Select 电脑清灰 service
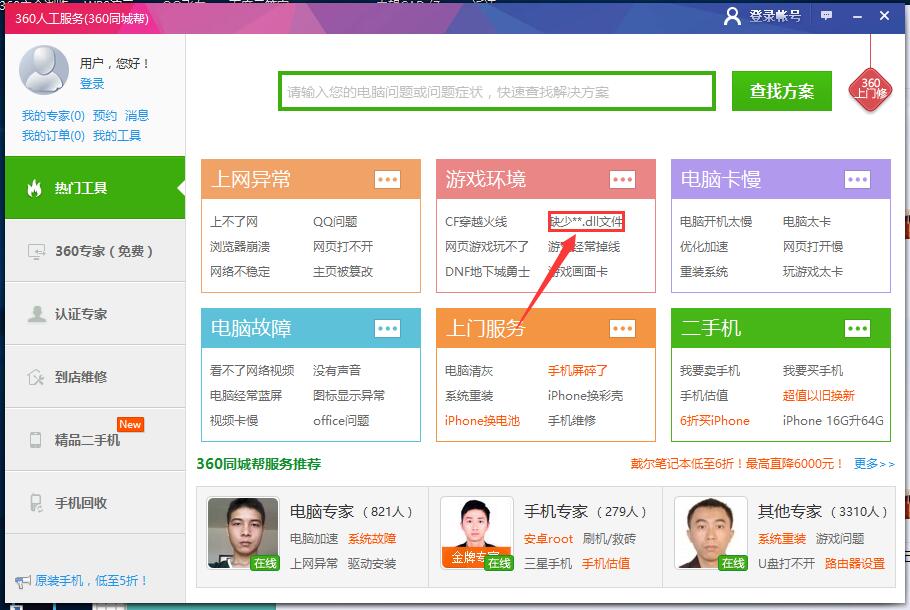 coord(469,370)
